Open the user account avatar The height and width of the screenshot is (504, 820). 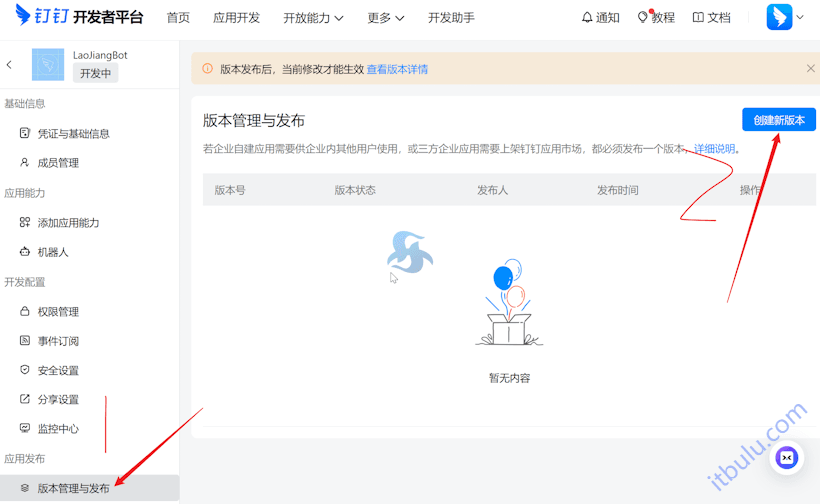coord(779,17)
